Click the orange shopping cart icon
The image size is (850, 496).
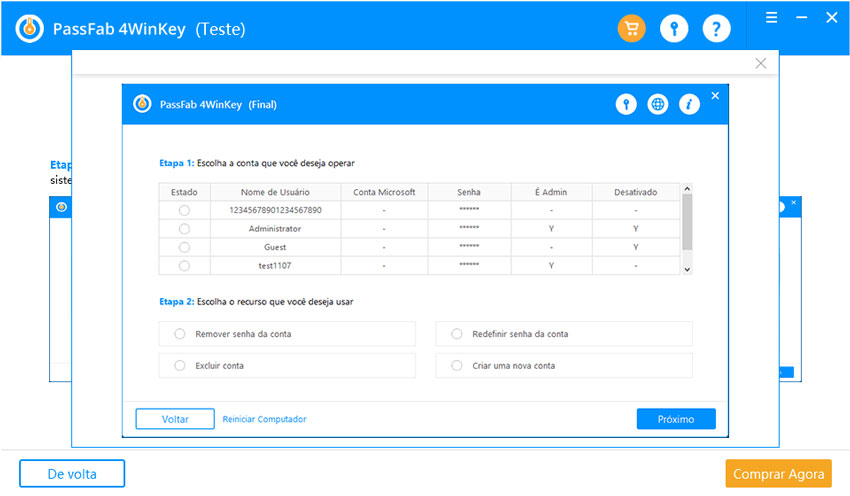[x=632, y=29]
